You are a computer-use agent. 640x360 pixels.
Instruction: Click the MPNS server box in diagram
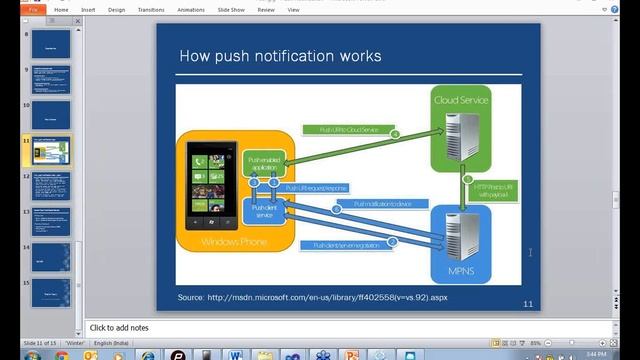coord(461,244)
